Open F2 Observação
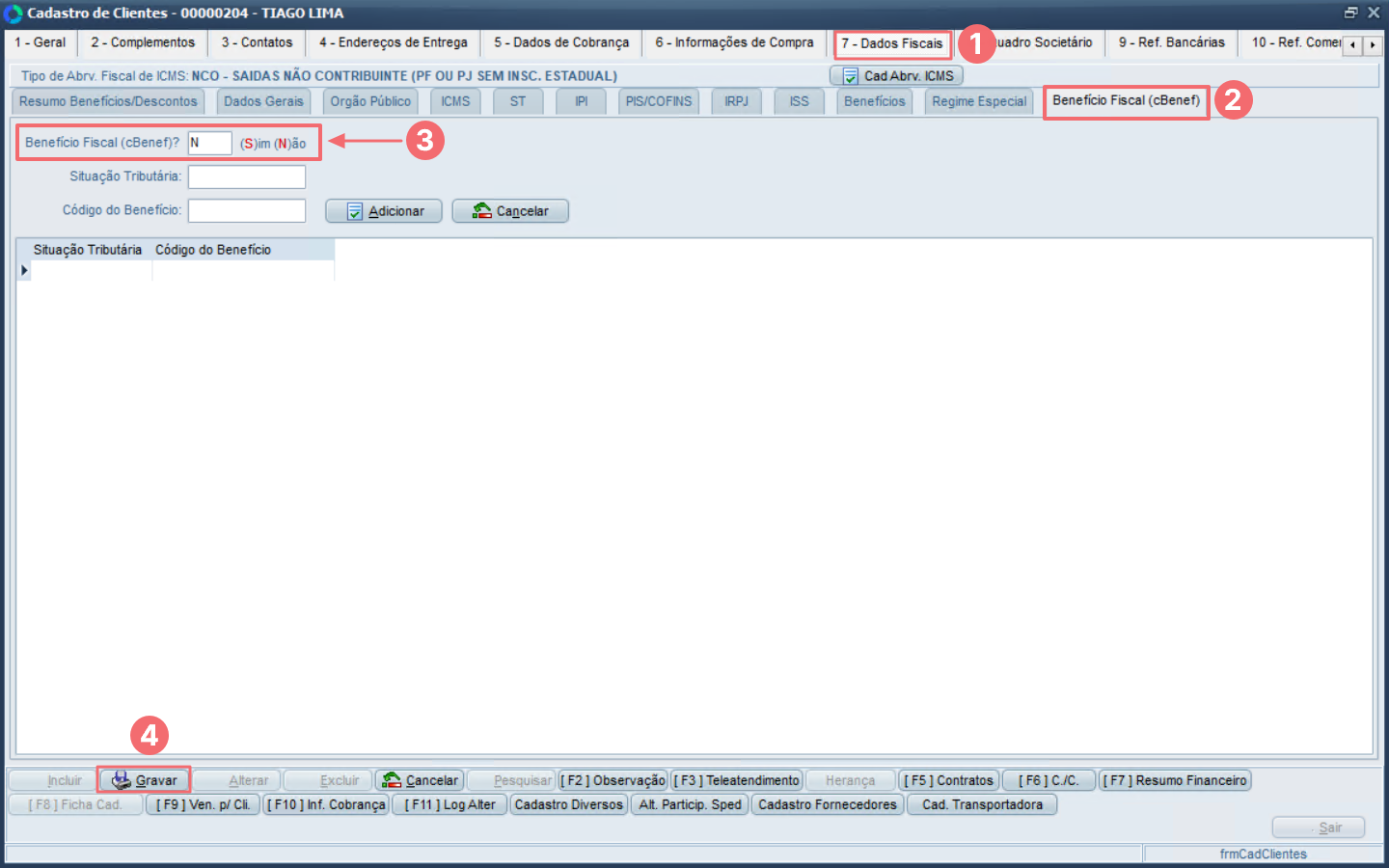 [x=613, y=780]
